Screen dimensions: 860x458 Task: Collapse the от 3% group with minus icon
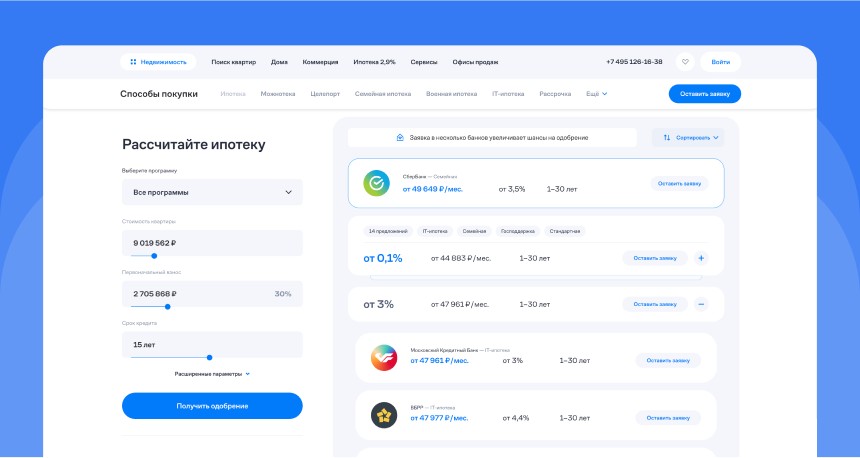[701, 304]
